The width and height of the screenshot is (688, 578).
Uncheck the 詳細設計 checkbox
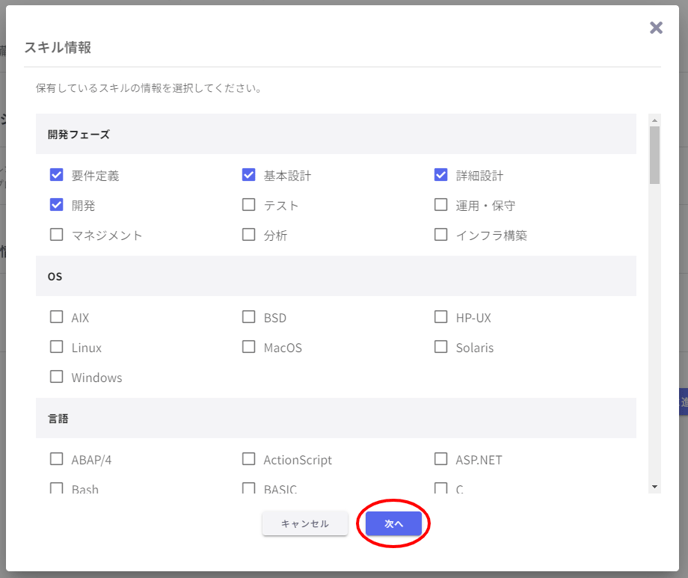coord(441,175)
